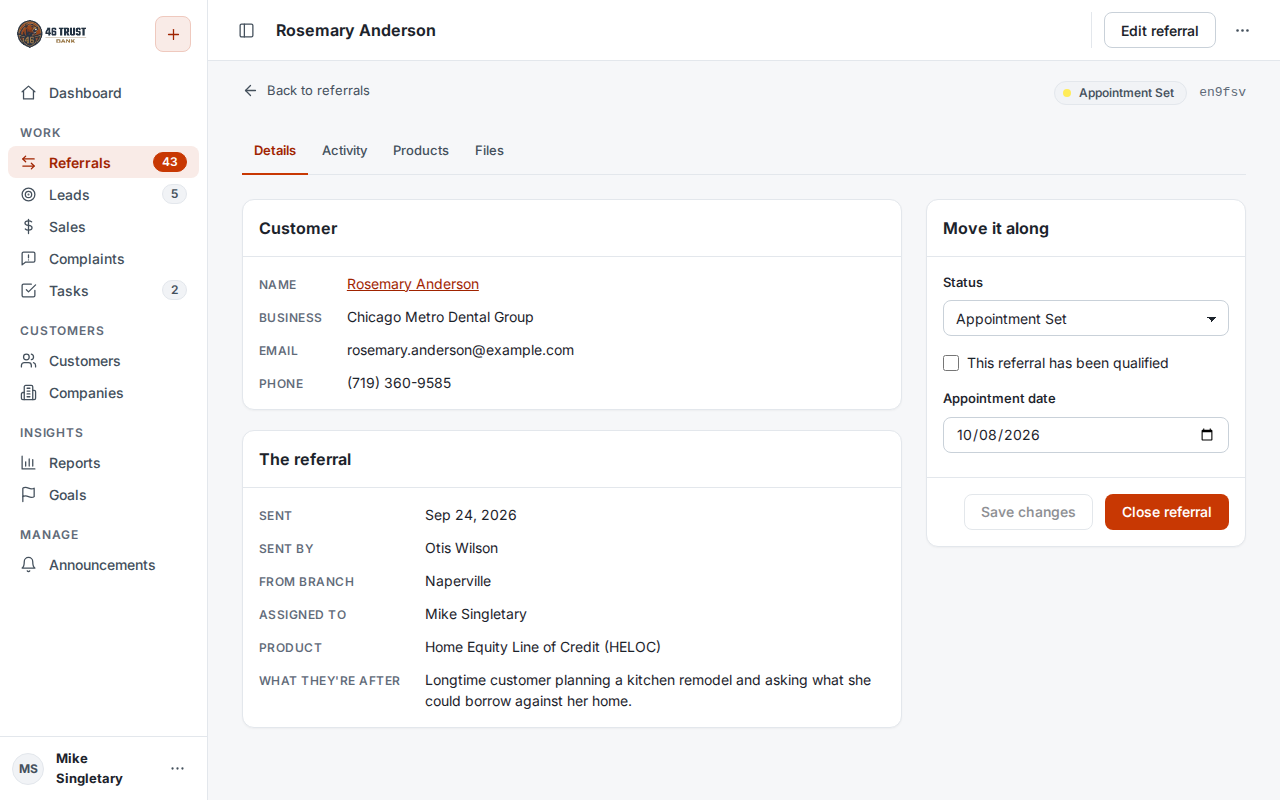The width and height of the screenshot is (1280, 800).
Task: Click the Leads count badge 5
Action: click(x=174, y=194)
